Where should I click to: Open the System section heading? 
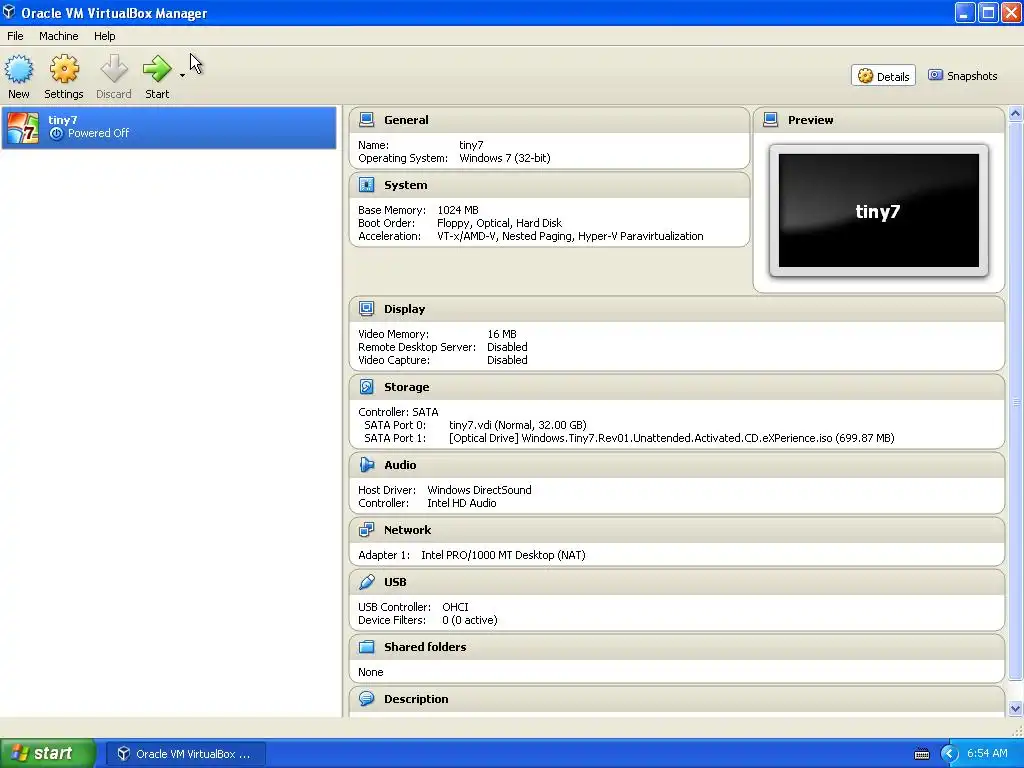pos(406,185)
